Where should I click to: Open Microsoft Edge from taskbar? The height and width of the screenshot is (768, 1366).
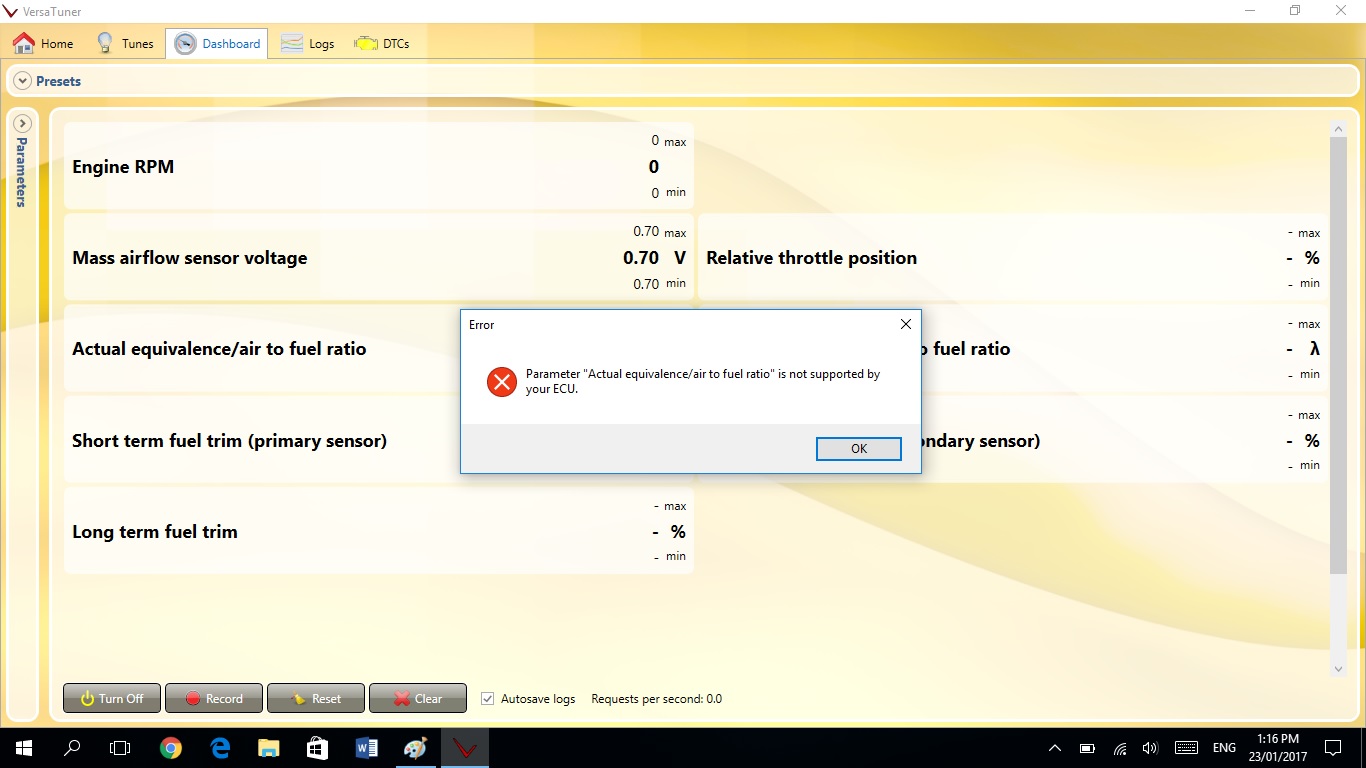pyautogui.click(x=220, y=748)
